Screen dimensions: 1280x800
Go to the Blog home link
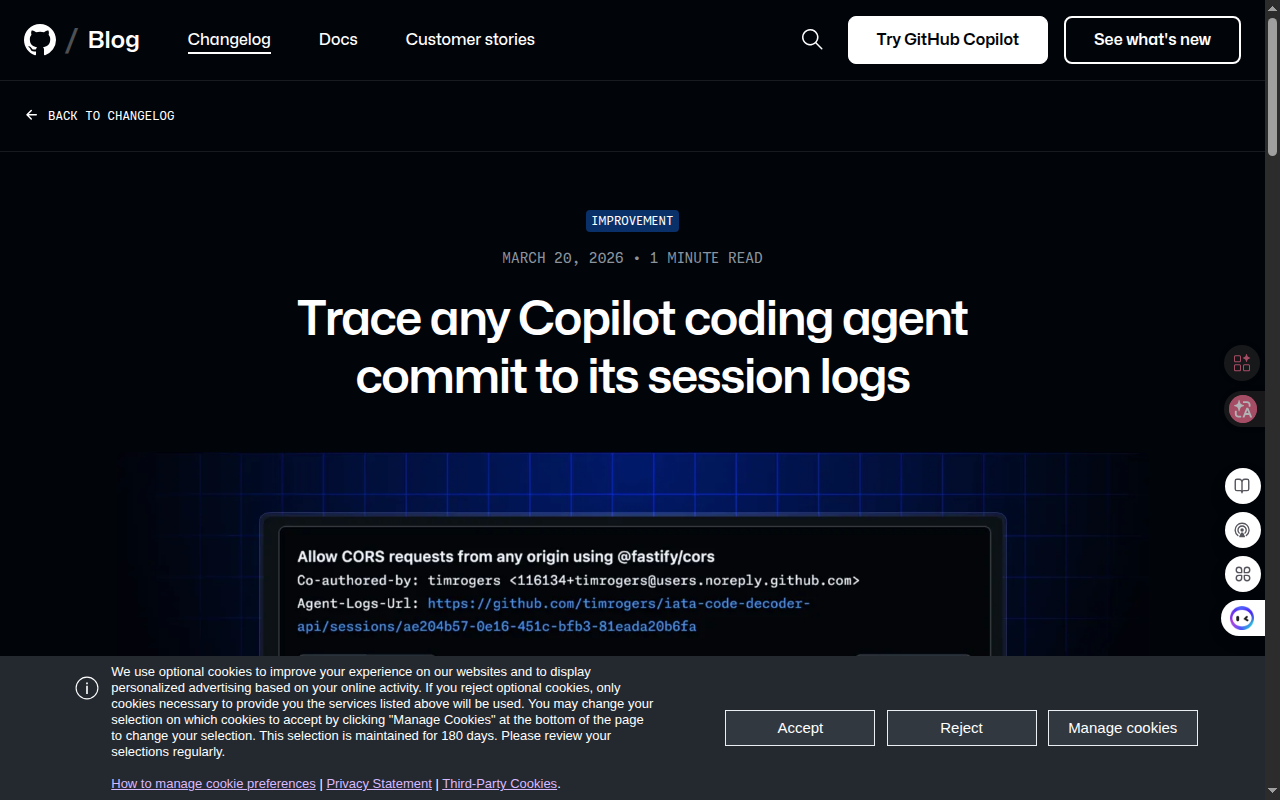[114, 40]
